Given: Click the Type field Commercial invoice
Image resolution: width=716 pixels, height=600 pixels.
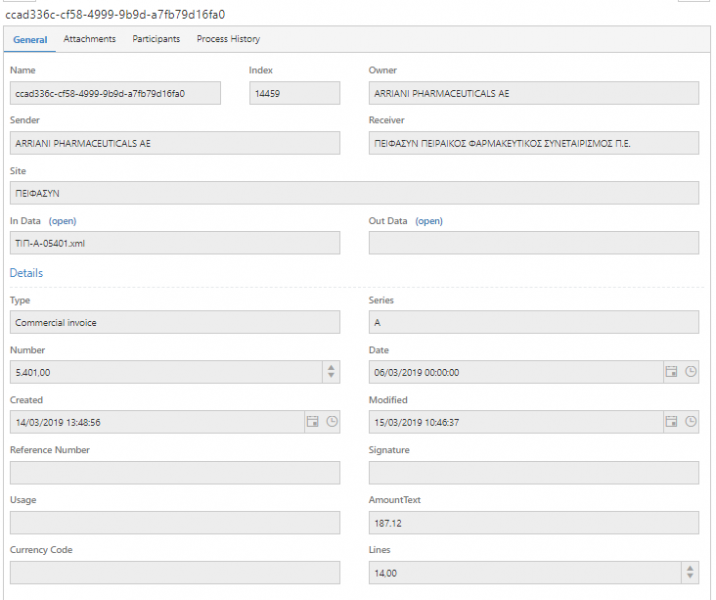Looking at the screenshot, I should pyautogui.click(x=175, y=322).
